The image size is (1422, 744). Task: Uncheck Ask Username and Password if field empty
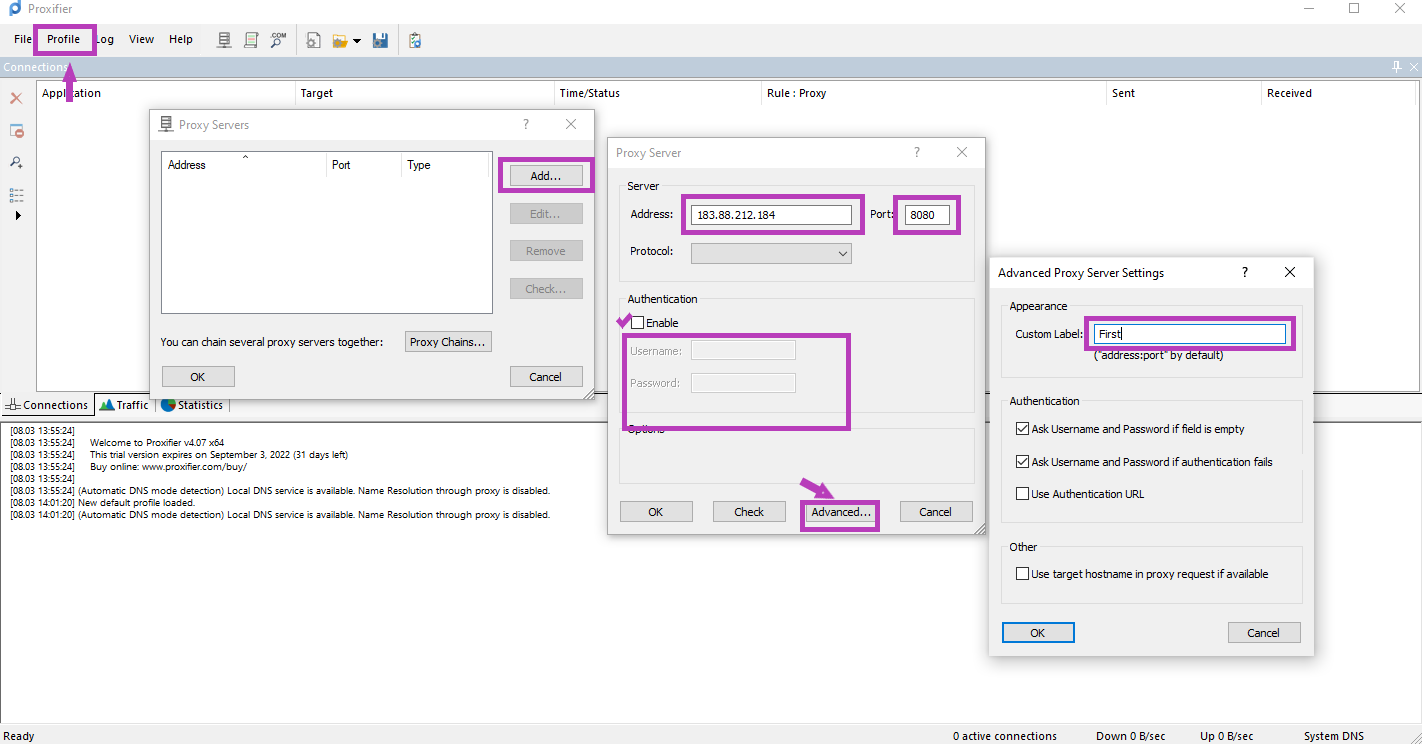1022,429
